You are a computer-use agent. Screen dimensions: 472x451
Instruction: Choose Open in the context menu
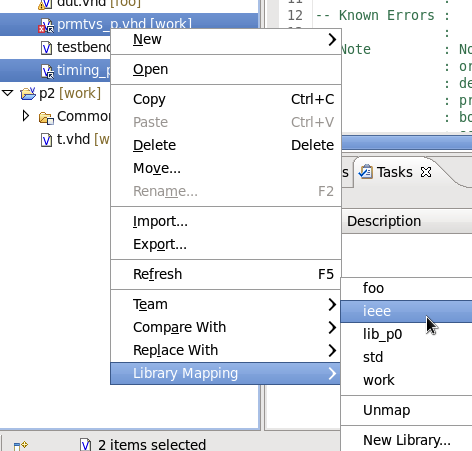226,69
